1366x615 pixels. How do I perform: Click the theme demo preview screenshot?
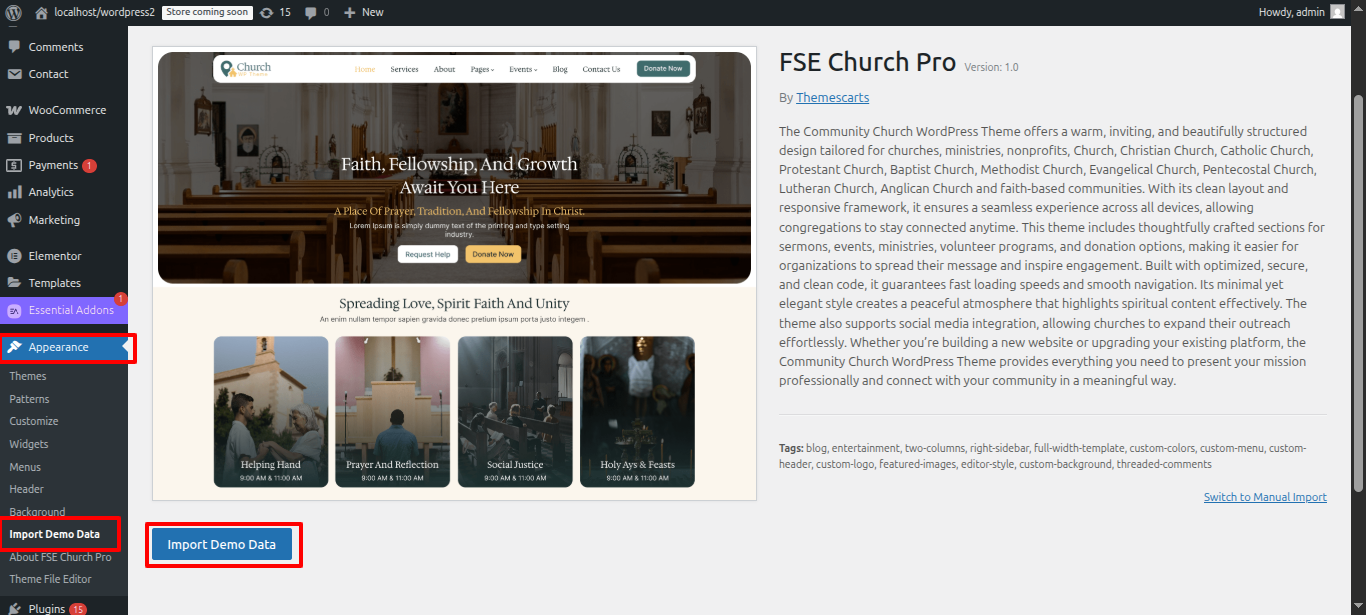tap(454, 272)
